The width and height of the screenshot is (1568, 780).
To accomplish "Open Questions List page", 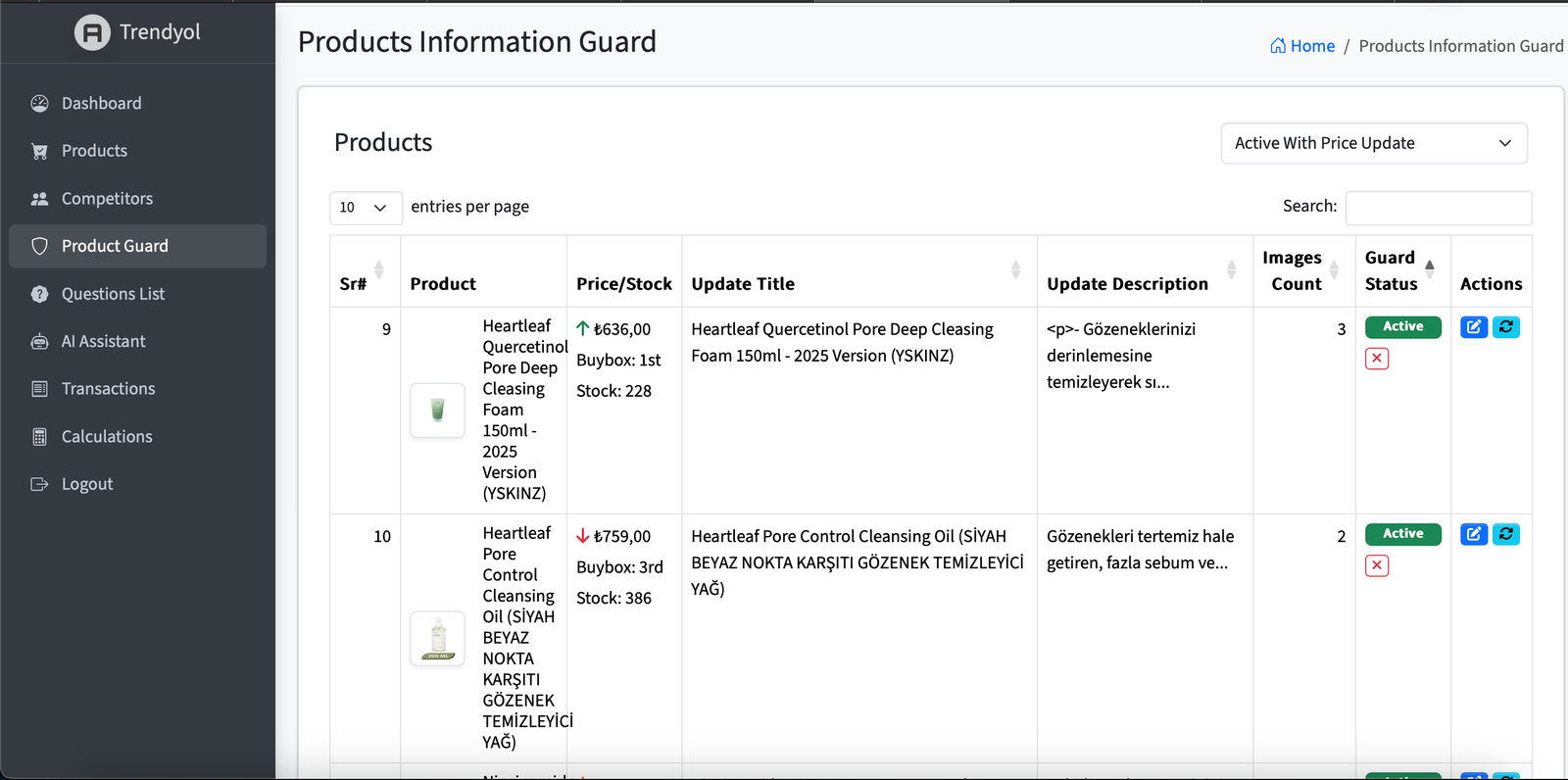I will tap(137, 294).
